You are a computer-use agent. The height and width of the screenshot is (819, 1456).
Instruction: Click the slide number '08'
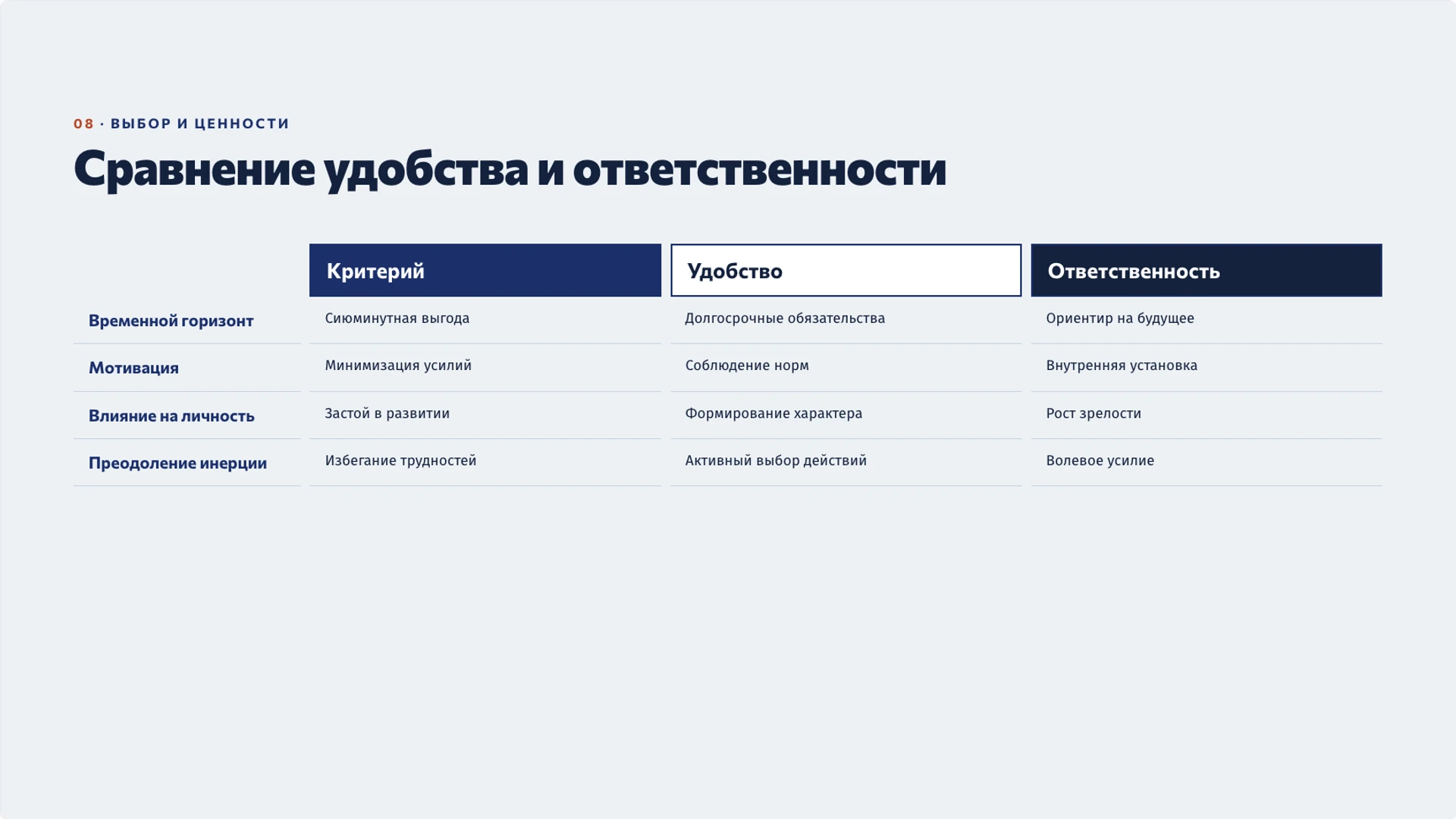click(x=83, y=124)
